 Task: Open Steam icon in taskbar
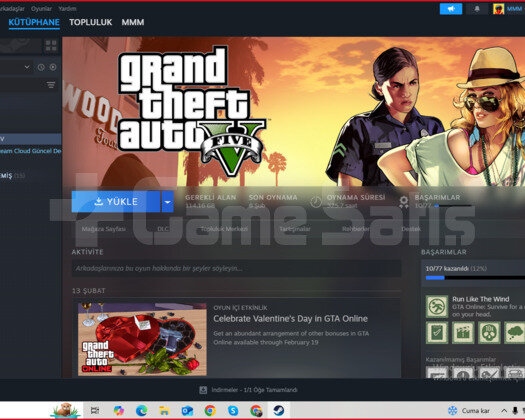tap(279, 410)
